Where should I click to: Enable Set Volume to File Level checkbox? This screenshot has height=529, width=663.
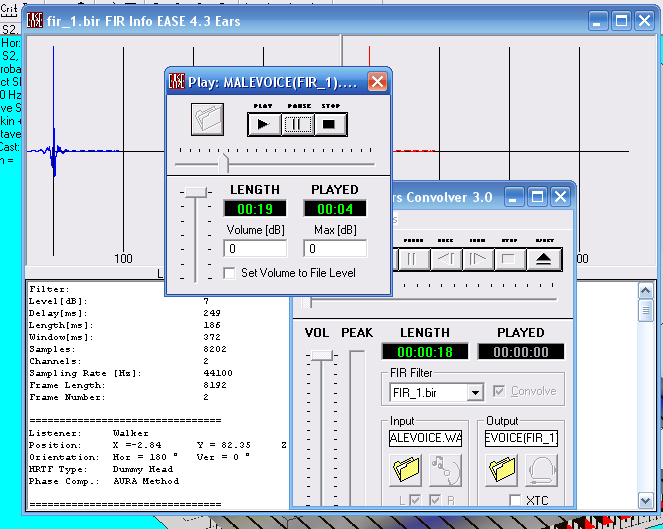pos(230,273)
